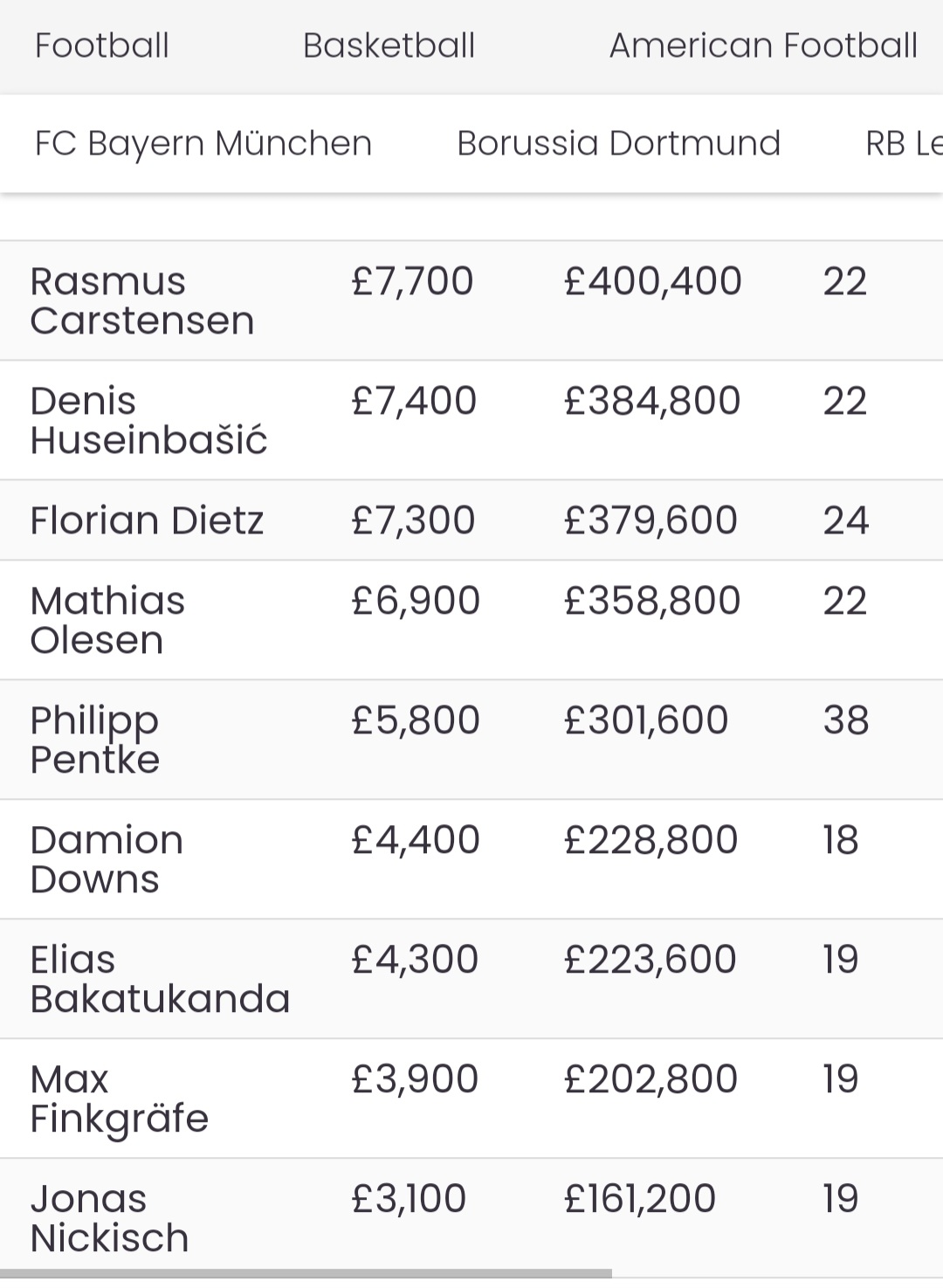Click the £400,400 yearly salary cell
The height and width of the screenshot is (1288, 943).
tap(653, 281)
